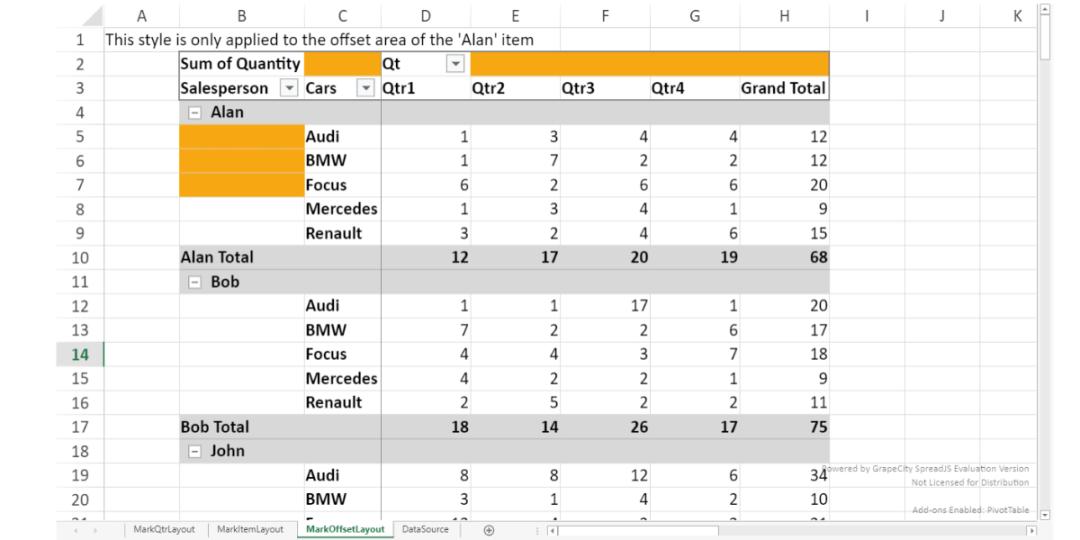
Task: Click Bob's 'Renault' cell
Action: point(342,402)
